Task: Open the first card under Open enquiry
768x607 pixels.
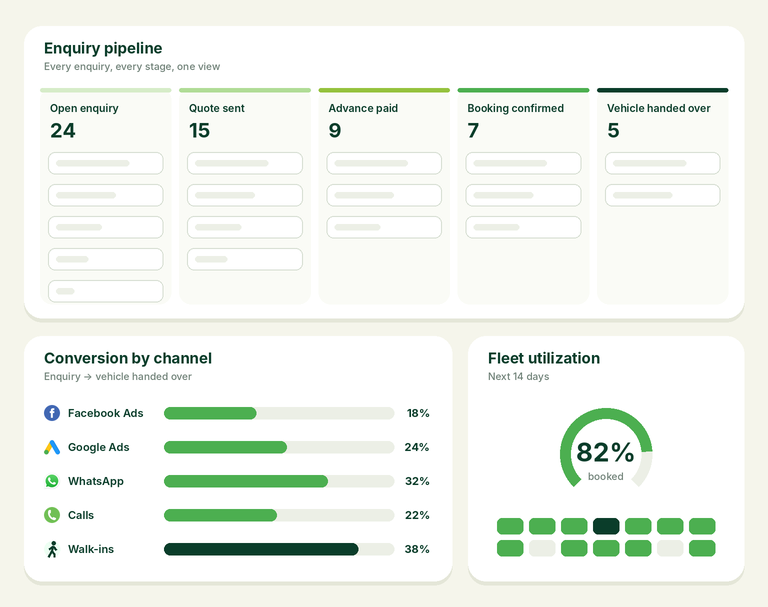Action: pyautogui.click(x=106, y=163)
